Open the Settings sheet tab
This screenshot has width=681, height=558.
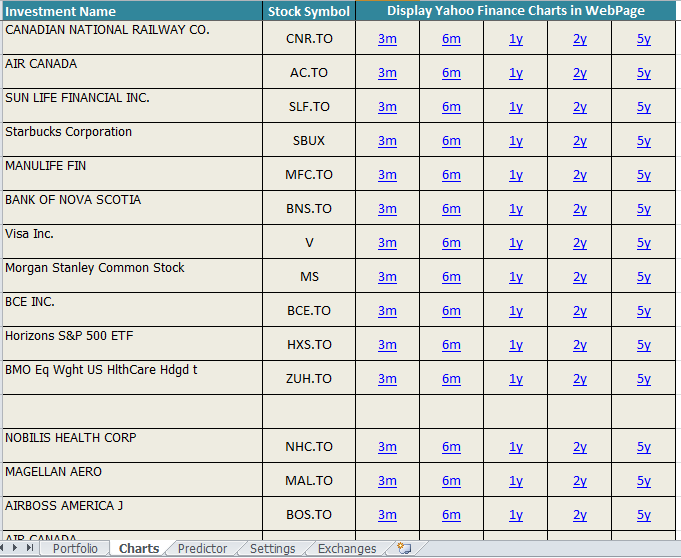tap(273, 548)
